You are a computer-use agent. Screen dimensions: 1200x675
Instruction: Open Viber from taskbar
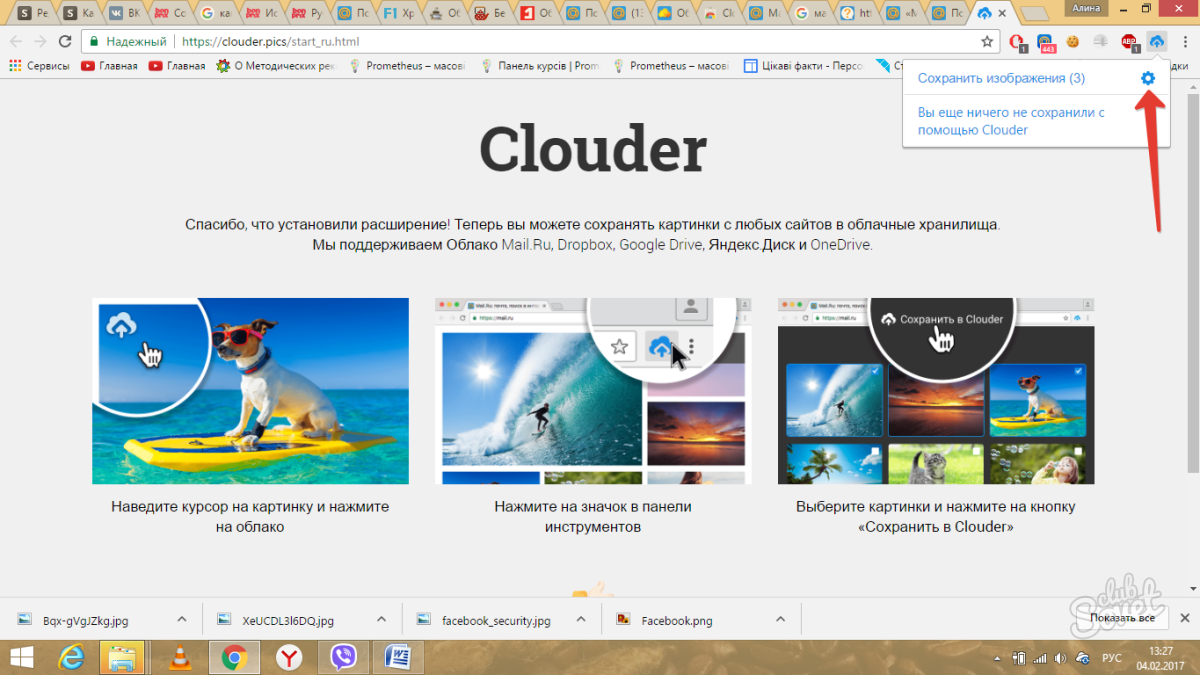pos(344,657)
